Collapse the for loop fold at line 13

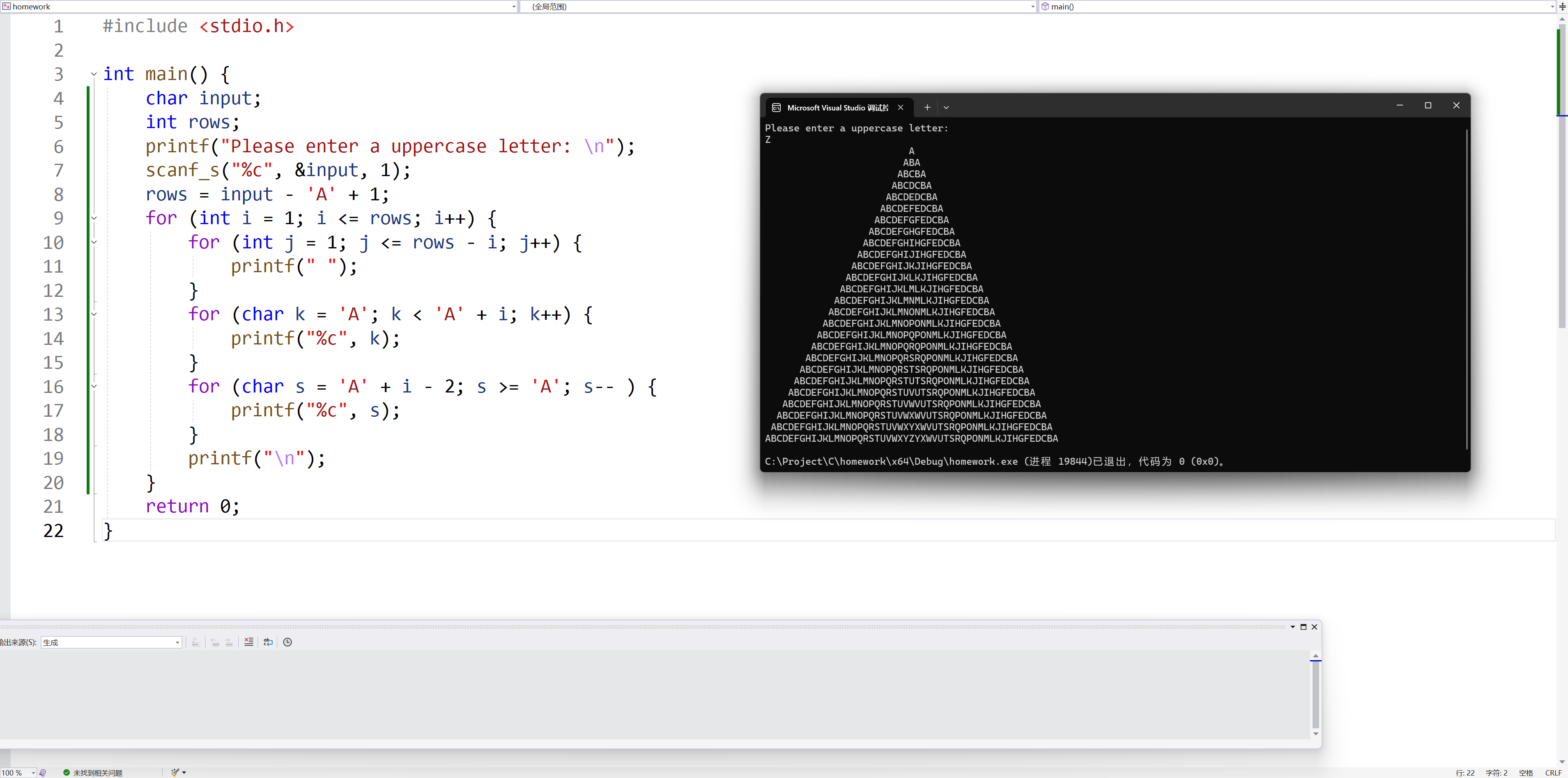click(x=94, y=314)
